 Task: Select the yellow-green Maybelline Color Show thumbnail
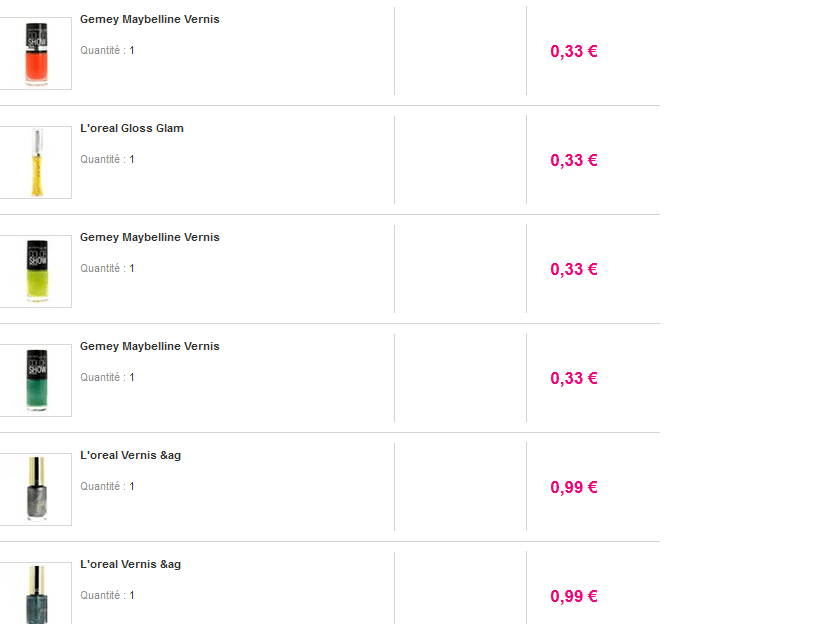click(36, 271)
